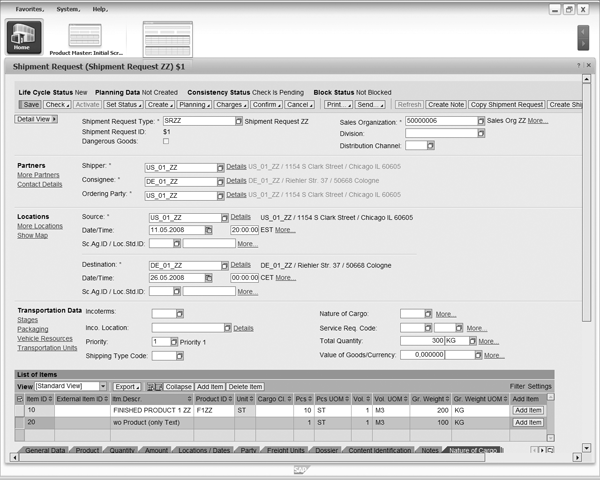
Task: Expand the Set Status dropdown
Action: (122, 104)
